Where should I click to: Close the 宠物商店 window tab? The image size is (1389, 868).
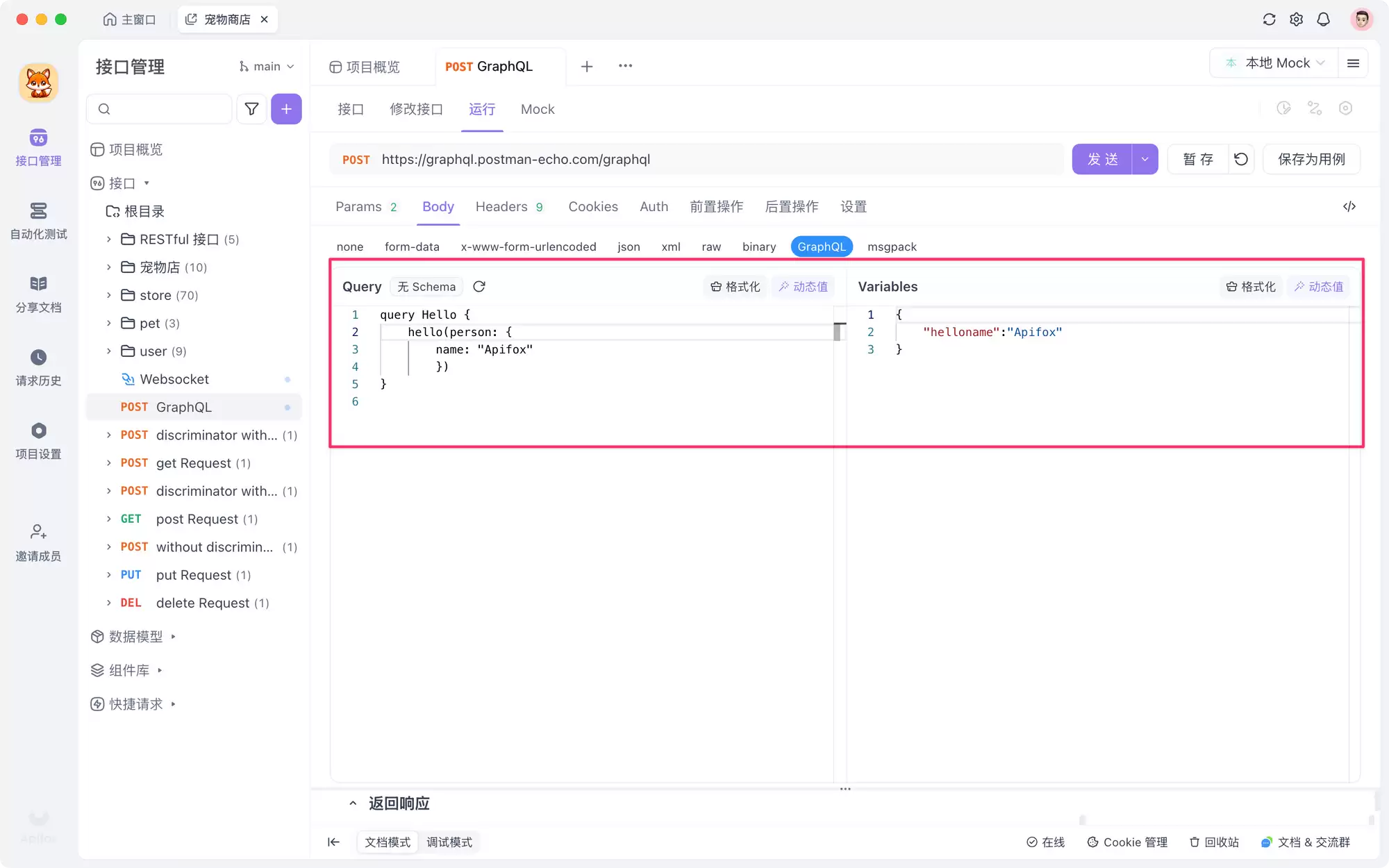pyautogui.click(x=265, y=19)
